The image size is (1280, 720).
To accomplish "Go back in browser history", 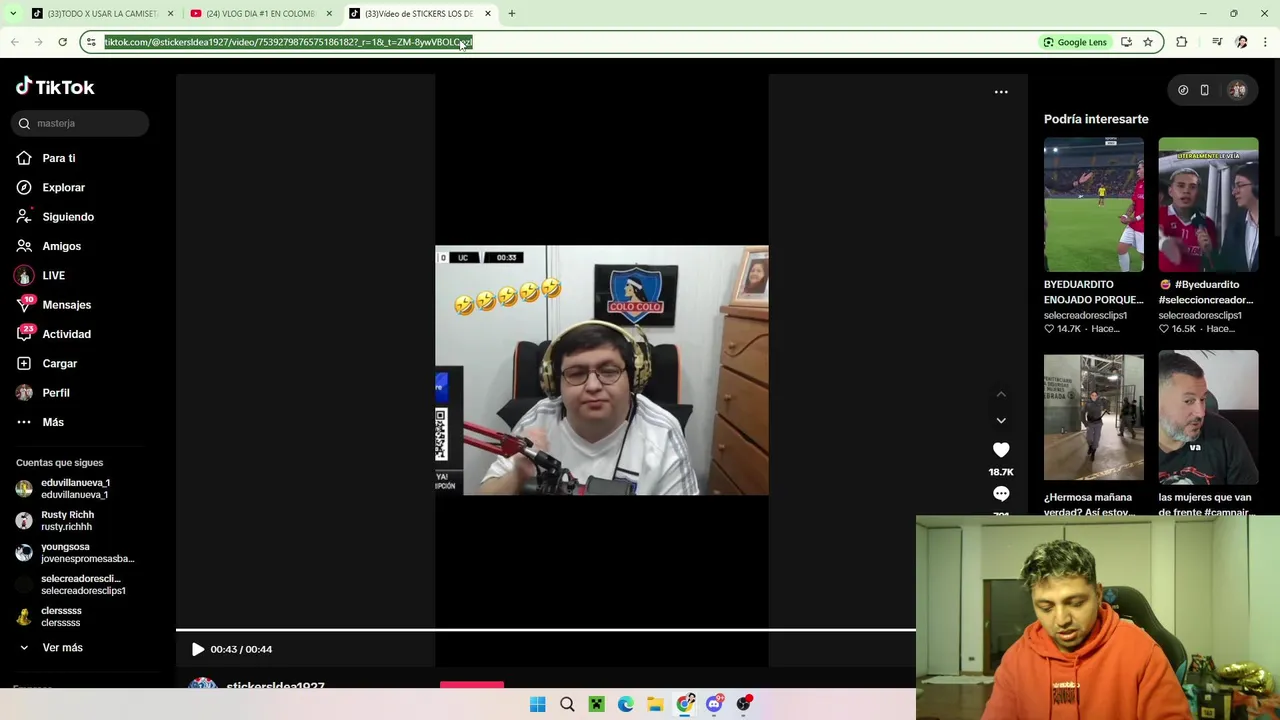I will click(x=14, y=42).
